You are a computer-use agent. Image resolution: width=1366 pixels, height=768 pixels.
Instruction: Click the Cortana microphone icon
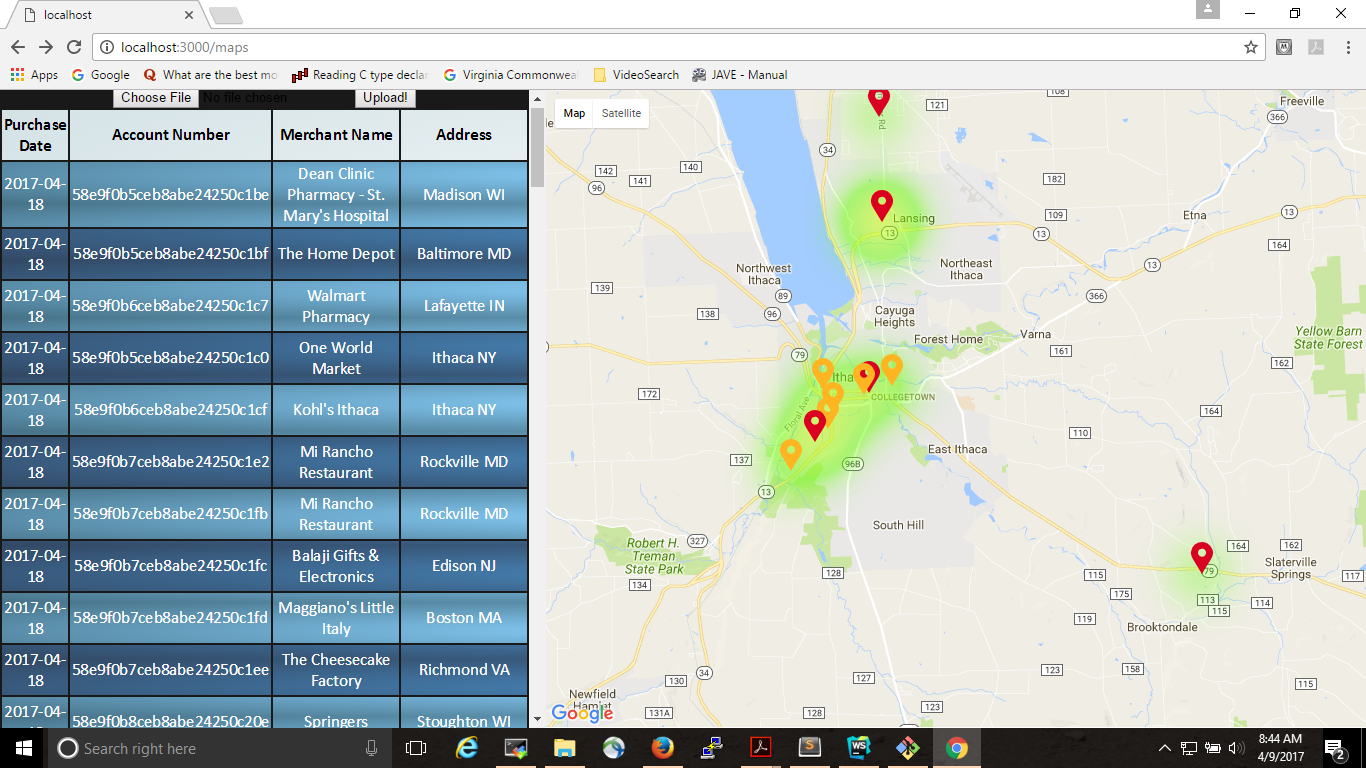371,748
